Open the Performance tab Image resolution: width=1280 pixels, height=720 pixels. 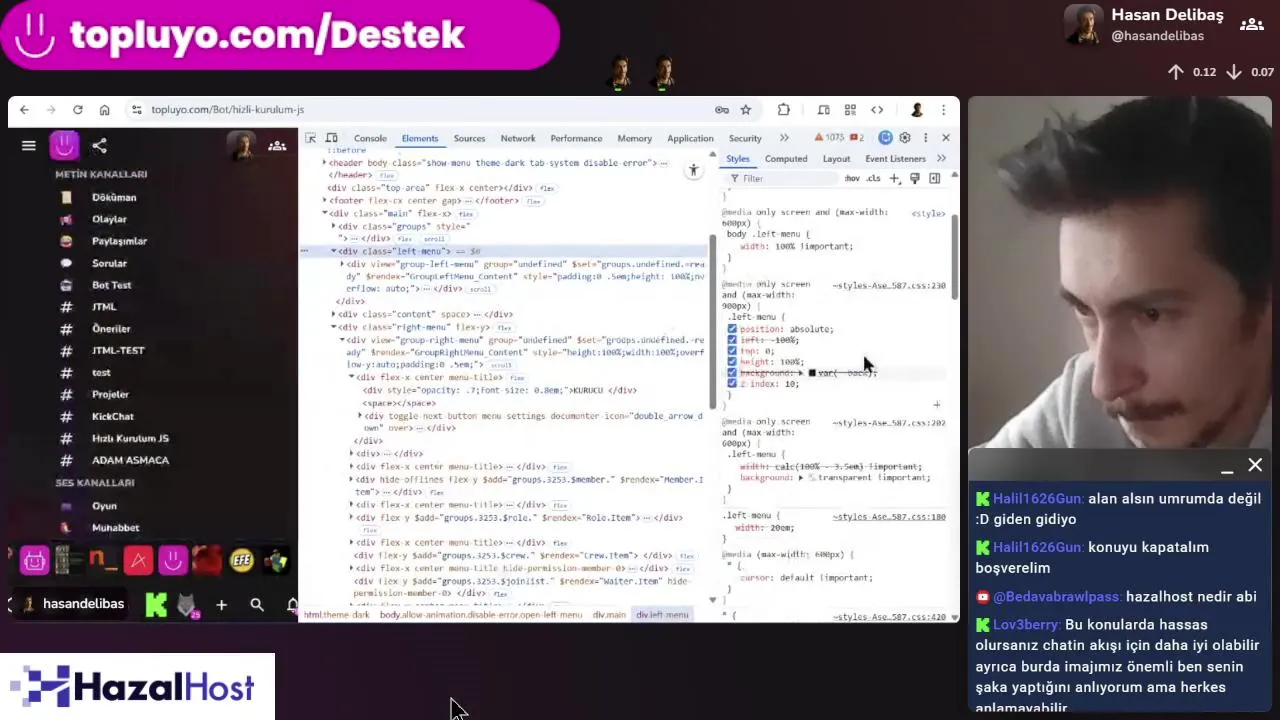pos(576,138)
